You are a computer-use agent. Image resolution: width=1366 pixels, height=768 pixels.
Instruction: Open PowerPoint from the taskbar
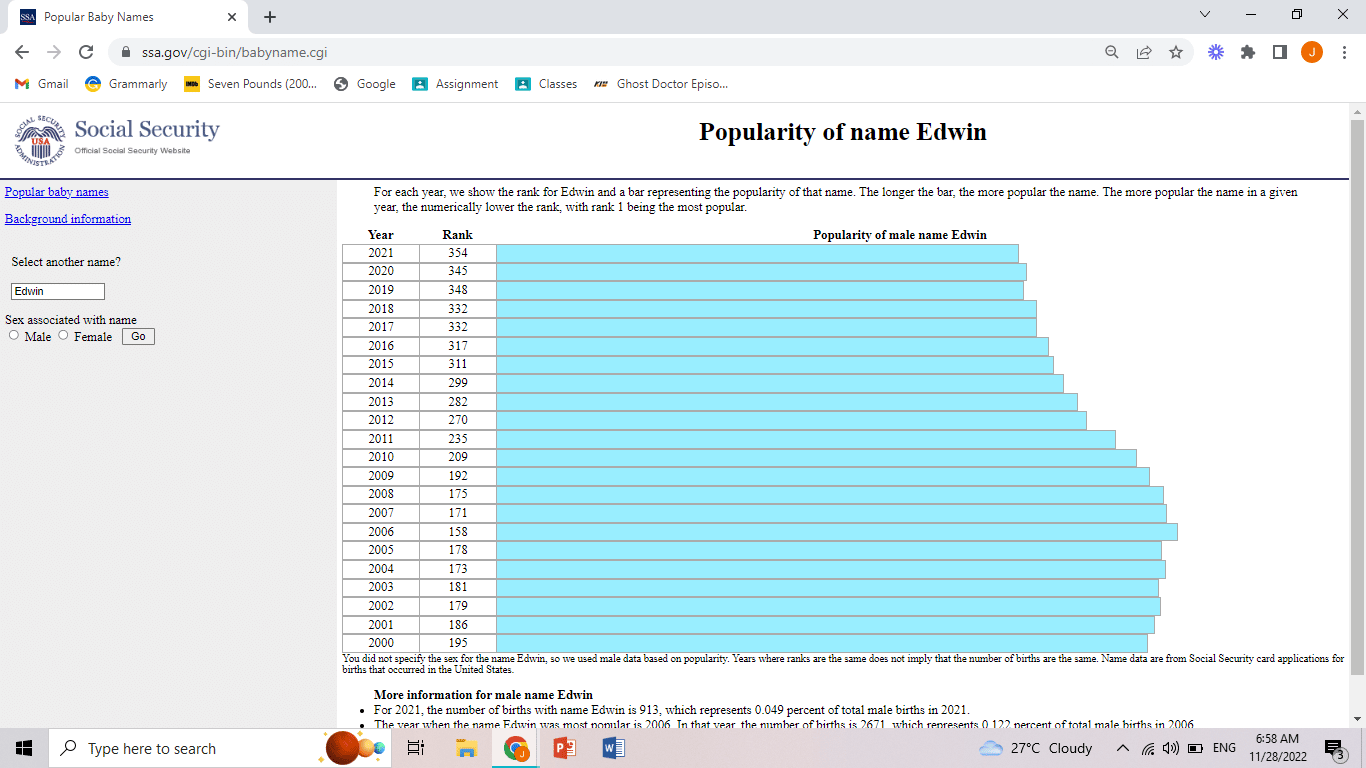click(x=565, y=748)
